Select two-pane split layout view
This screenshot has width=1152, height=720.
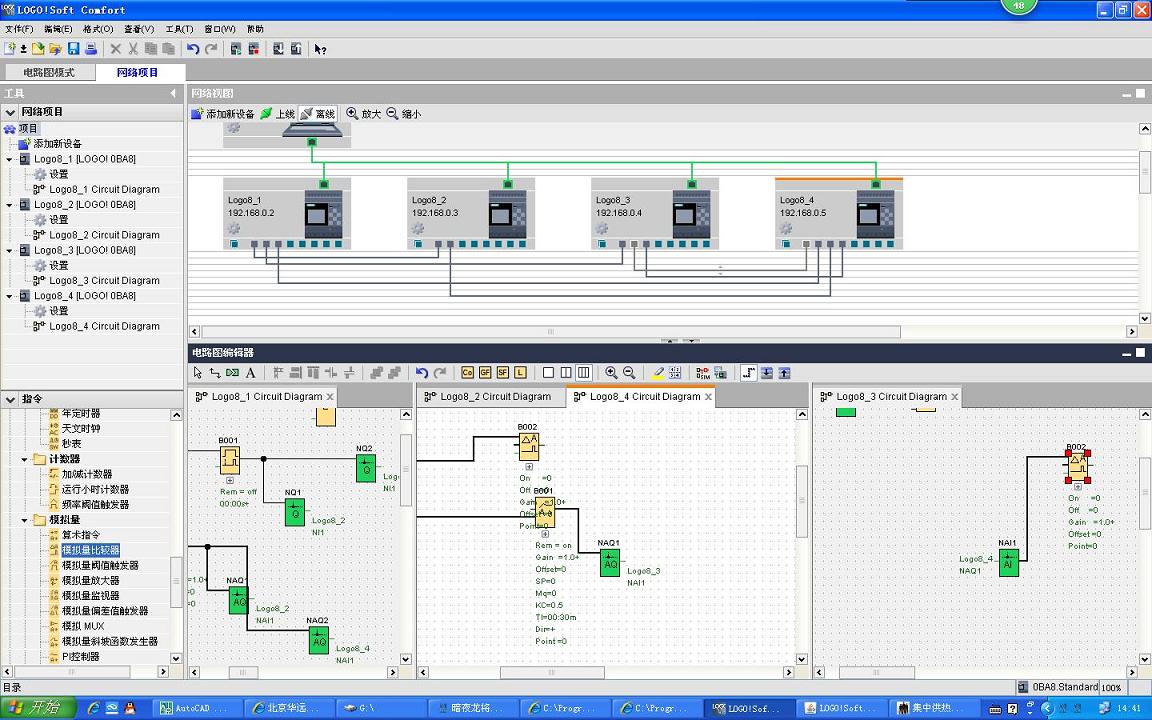click(x=566, y=372)
